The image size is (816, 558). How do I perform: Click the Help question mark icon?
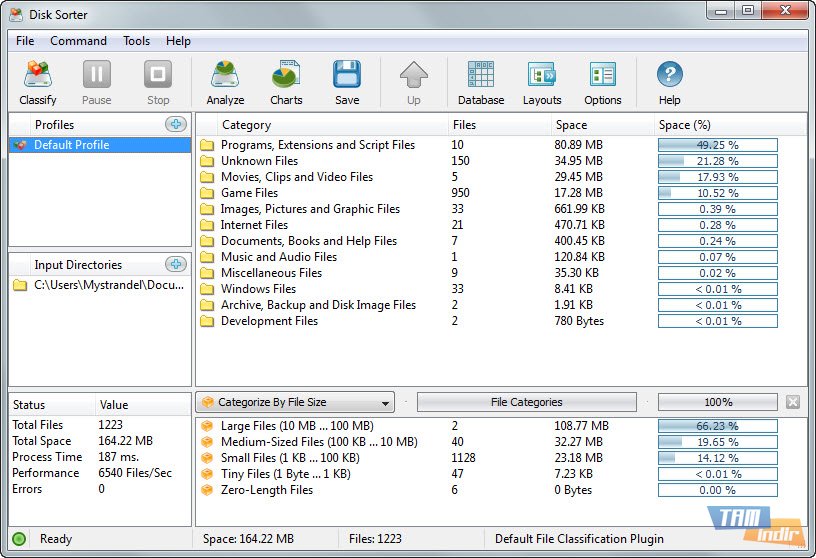[x=670, y=74]
